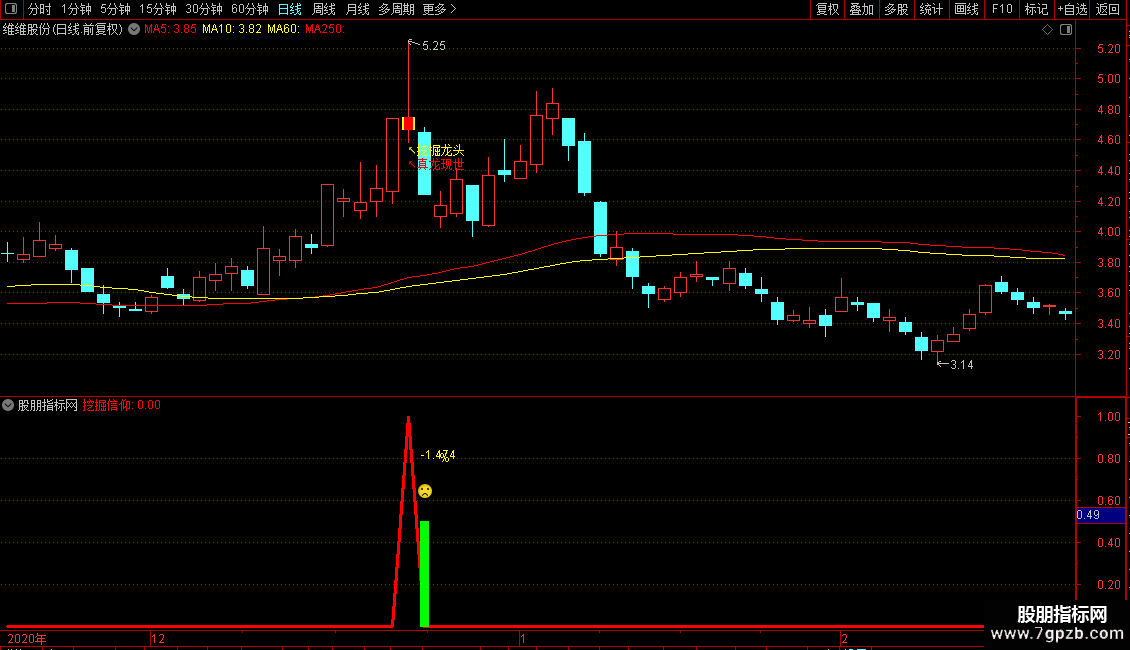This screenshot has height=650, width=1130.
Task: Click the diamond icon above price axis
Action: point(1048,30)
